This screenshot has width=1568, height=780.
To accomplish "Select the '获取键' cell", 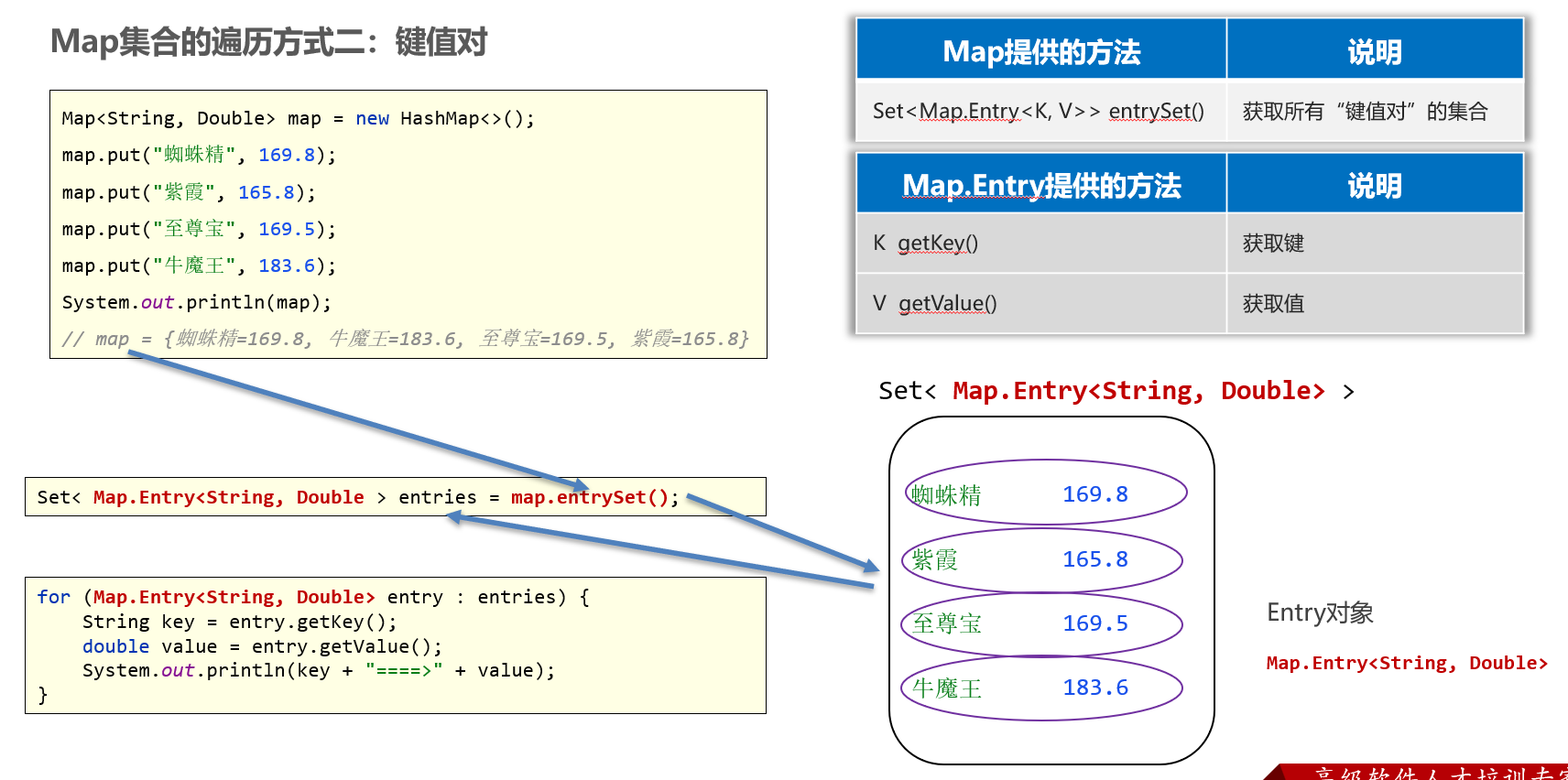I will pyautogui.click(x=1375, y=243).
